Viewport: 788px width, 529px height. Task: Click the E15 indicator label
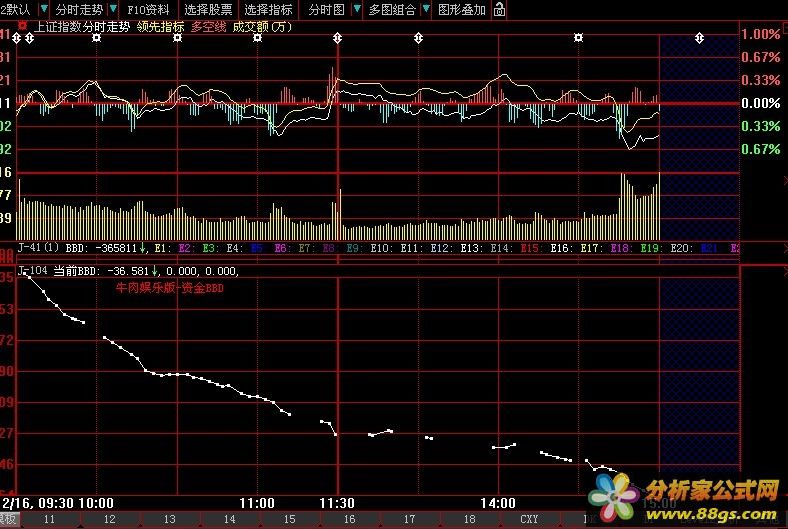pos(532,248)
